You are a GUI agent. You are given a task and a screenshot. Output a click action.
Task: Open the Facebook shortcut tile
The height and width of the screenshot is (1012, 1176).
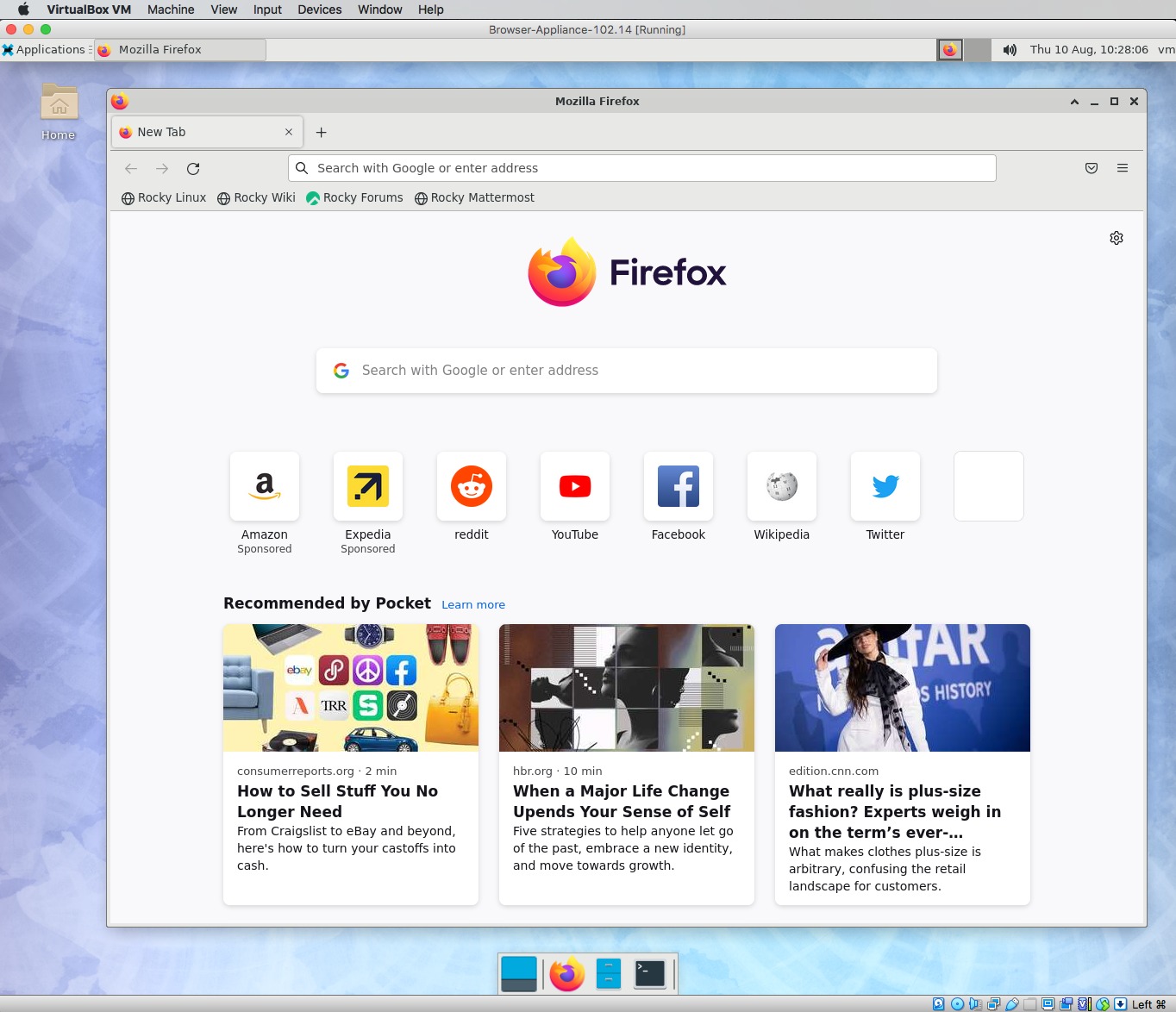679,486
